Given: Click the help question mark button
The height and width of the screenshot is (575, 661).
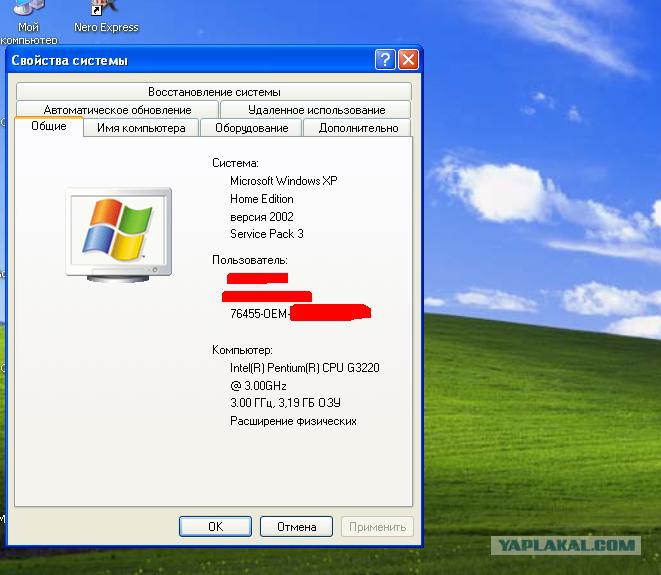Looking at the screenshot, I should click(x=384, y=59).
